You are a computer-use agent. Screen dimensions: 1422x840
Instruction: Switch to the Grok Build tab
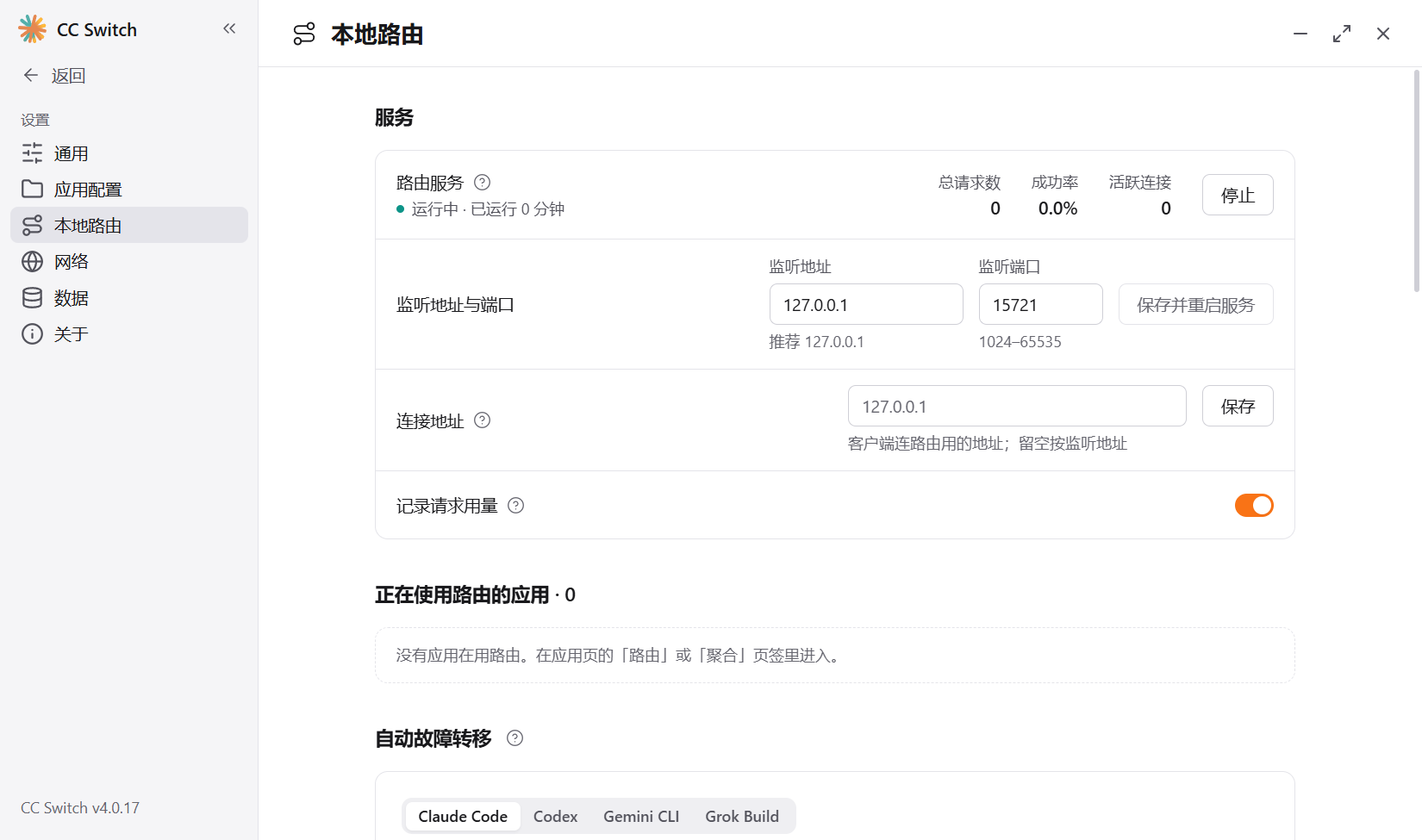(x=742, y=816)
